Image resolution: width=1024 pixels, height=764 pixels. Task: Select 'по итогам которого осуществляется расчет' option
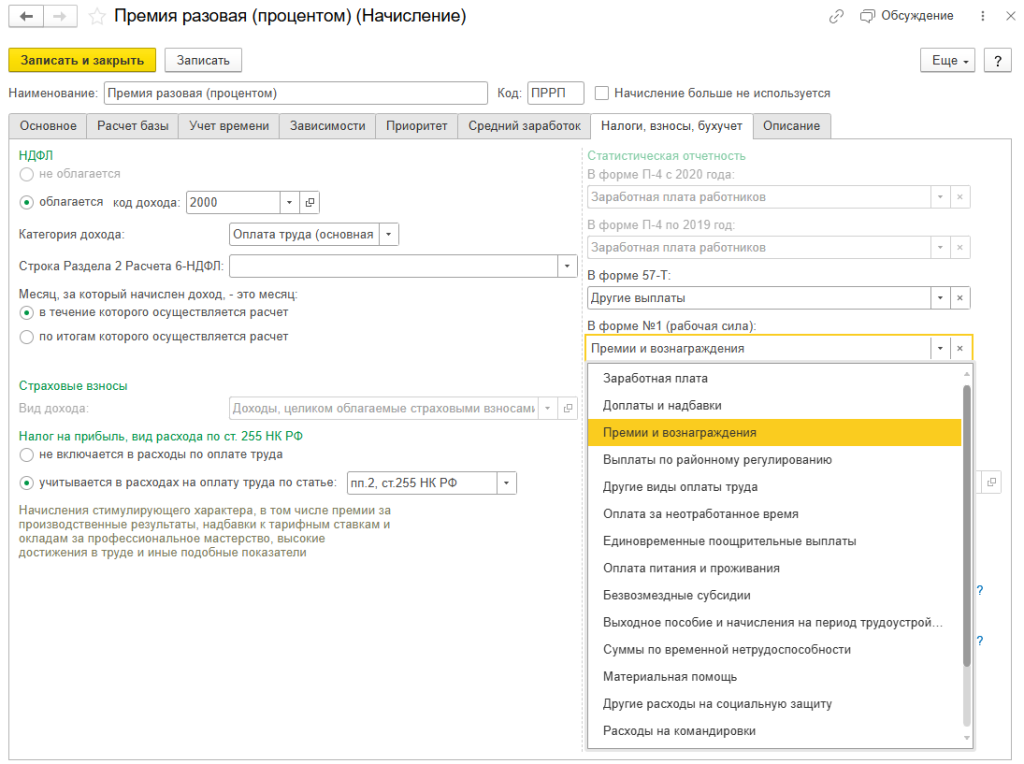(27, 337)
